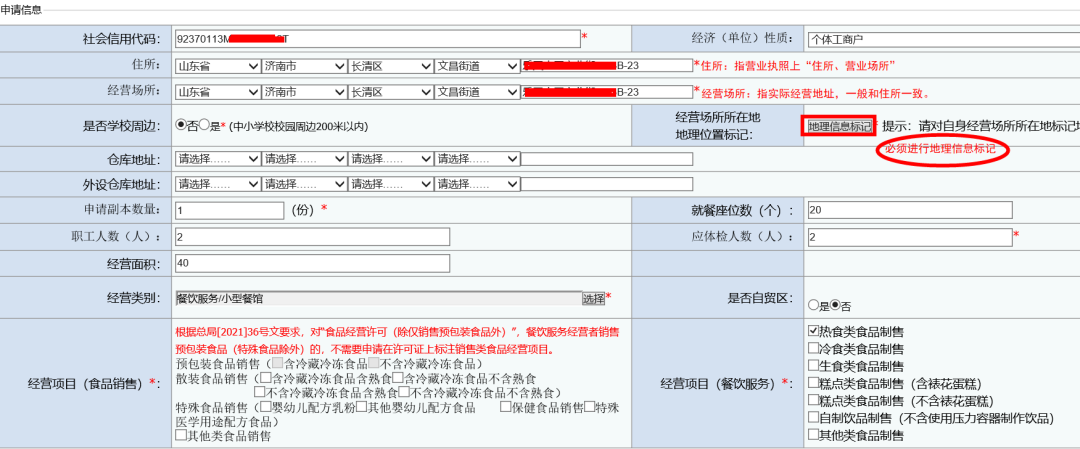
Task: Check the 其他类食品销售 checkbox
Action: coord(180,435)
